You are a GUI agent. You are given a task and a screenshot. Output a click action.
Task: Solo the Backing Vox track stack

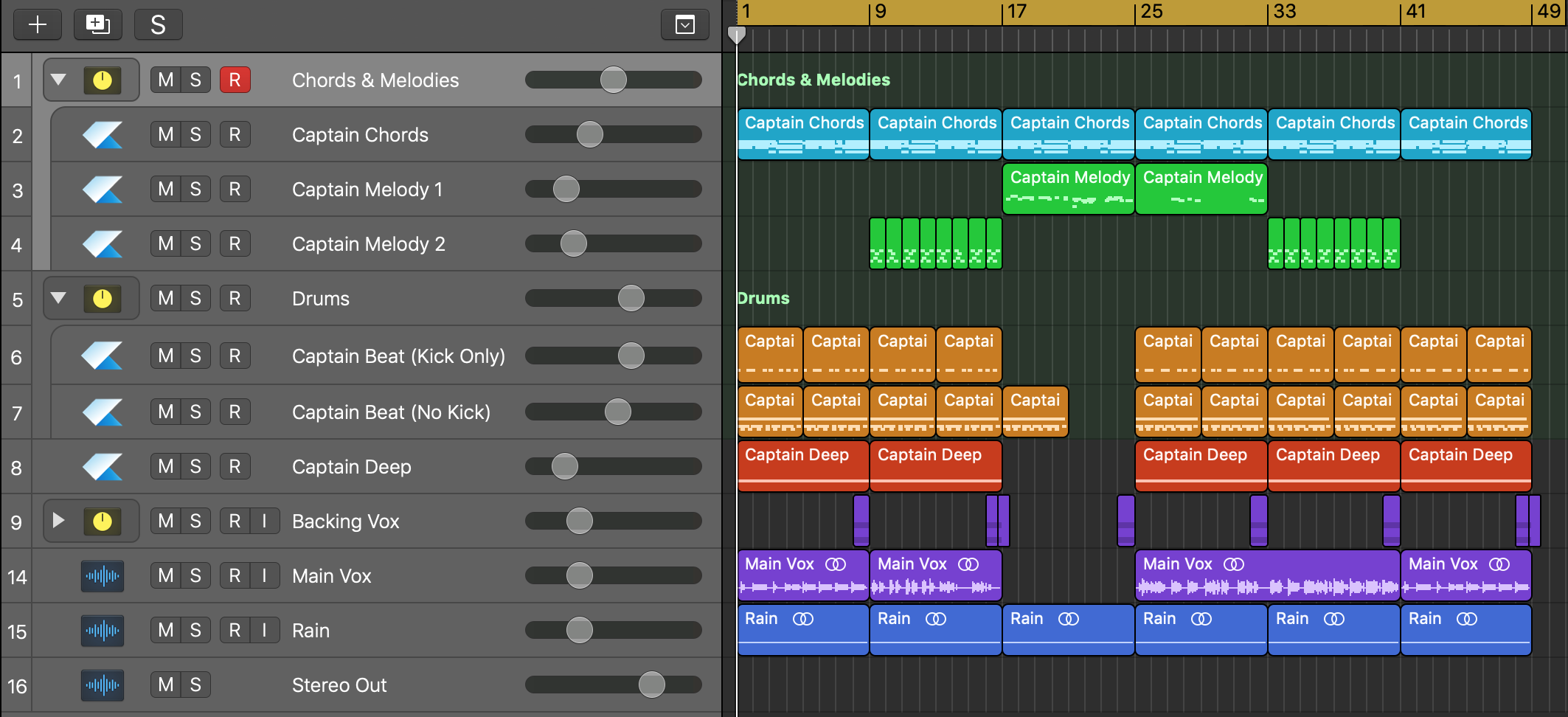point(195,521)
